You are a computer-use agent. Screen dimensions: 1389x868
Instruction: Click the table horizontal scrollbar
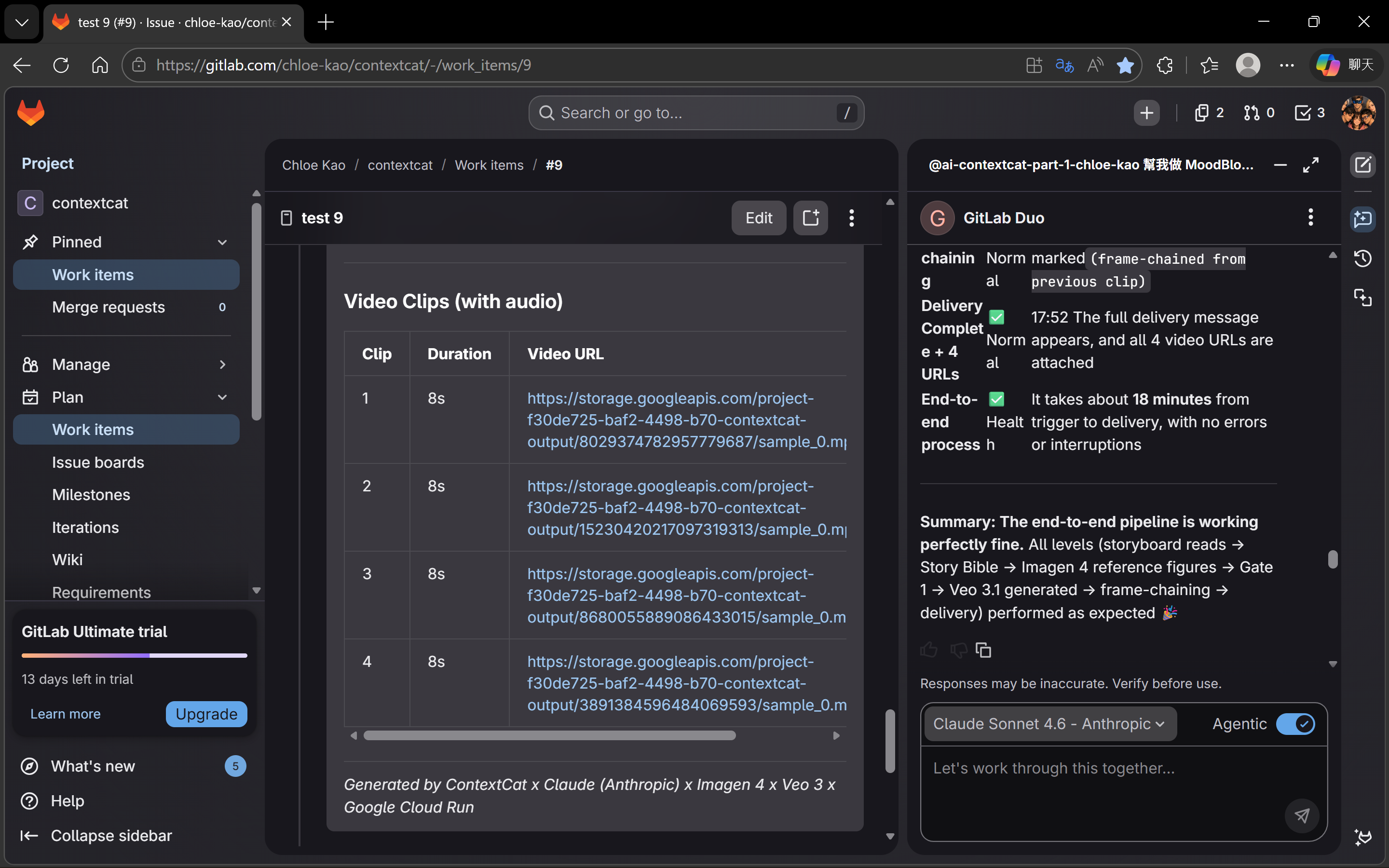pyautogui.click(x=549, y=736)
